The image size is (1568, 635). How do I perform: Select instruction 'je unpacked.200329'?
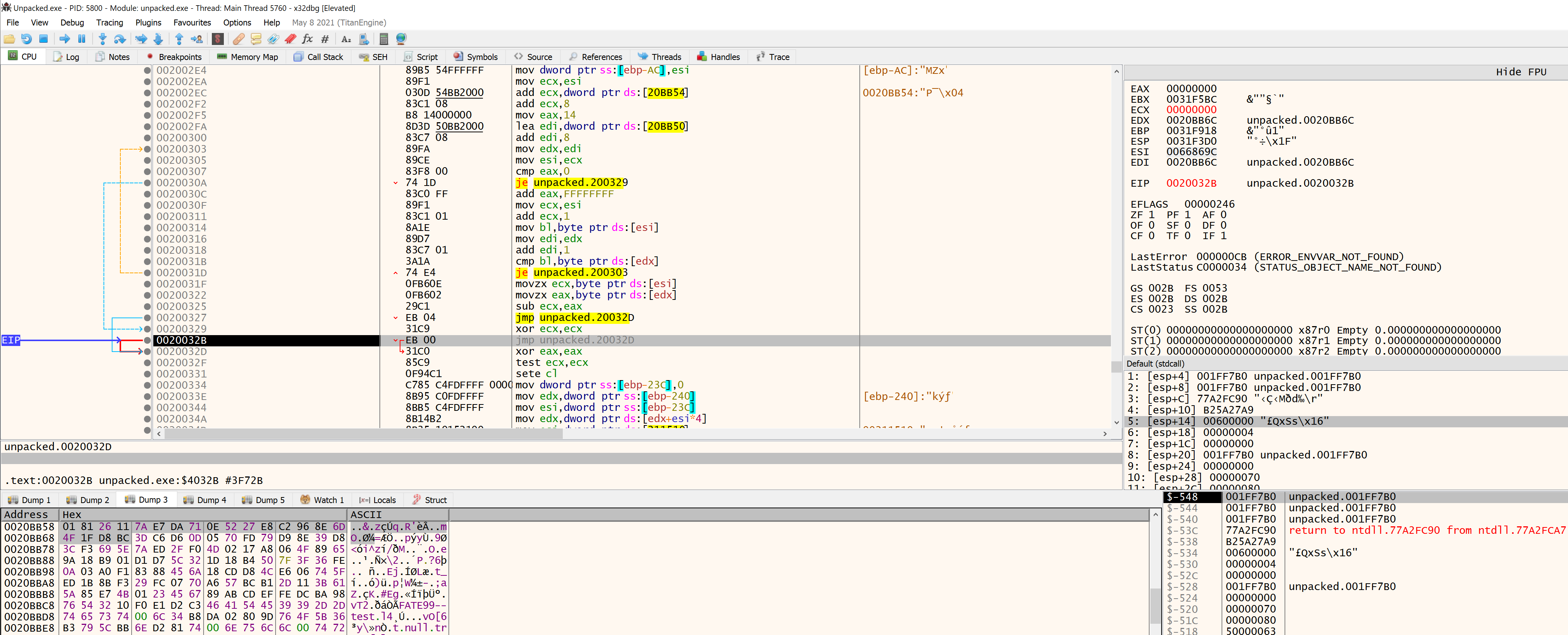pyautogui.click(x=571, y=183)
